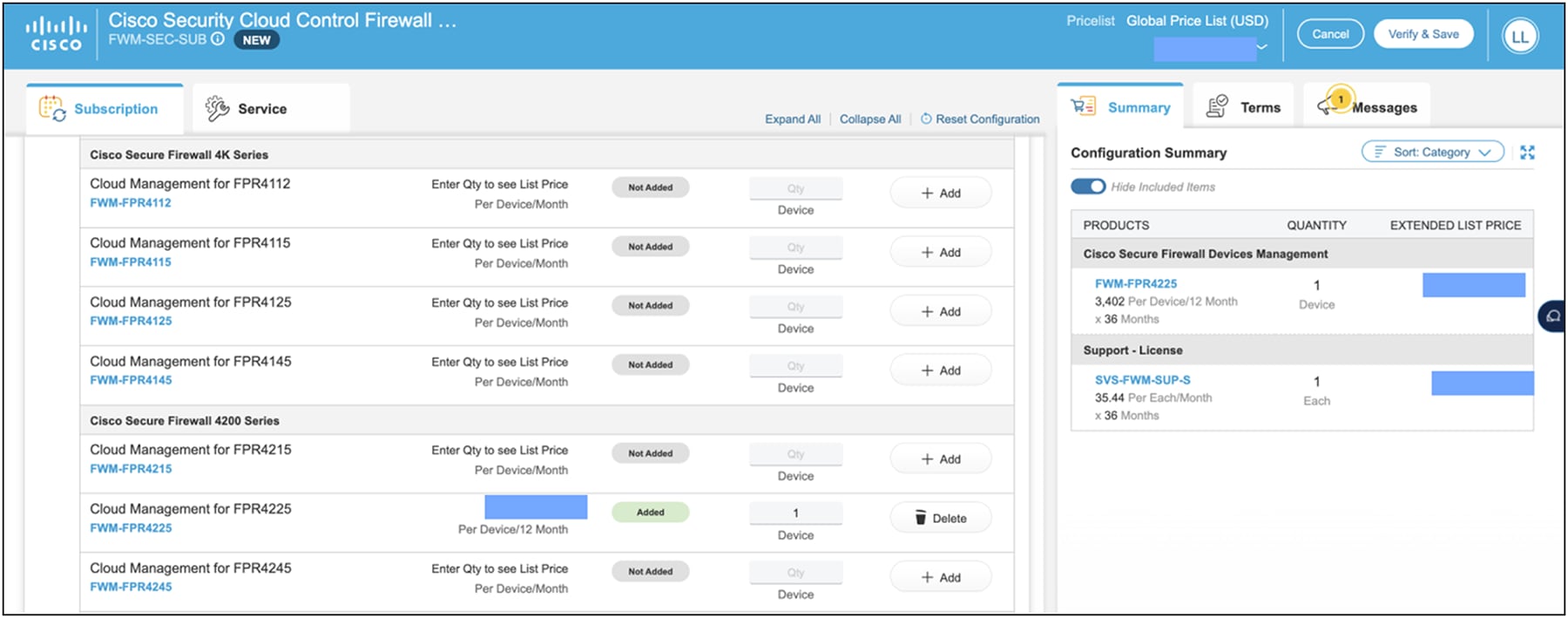1568x618 pixels.
Task: Edit the FPR4225 quantity field
Action: tap(795, 513)
